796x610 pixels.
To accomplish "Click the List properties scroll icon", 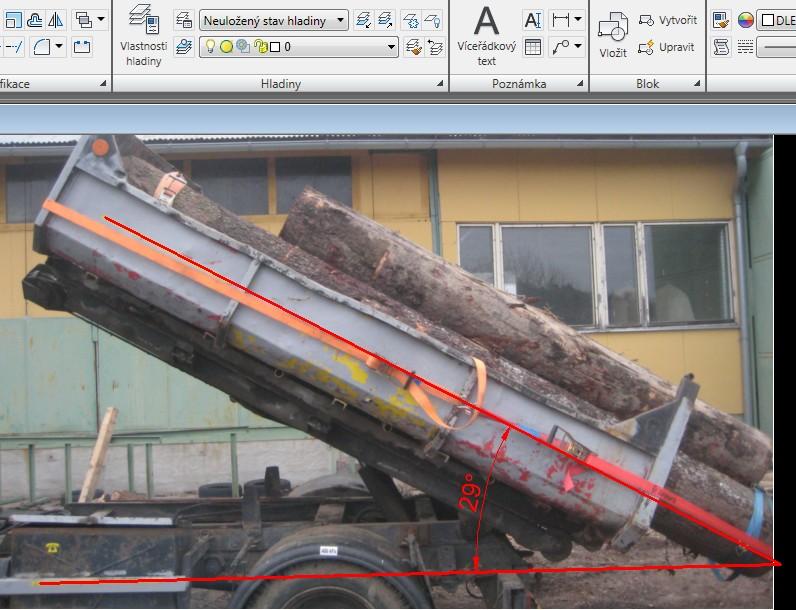I will click(721, 47).
